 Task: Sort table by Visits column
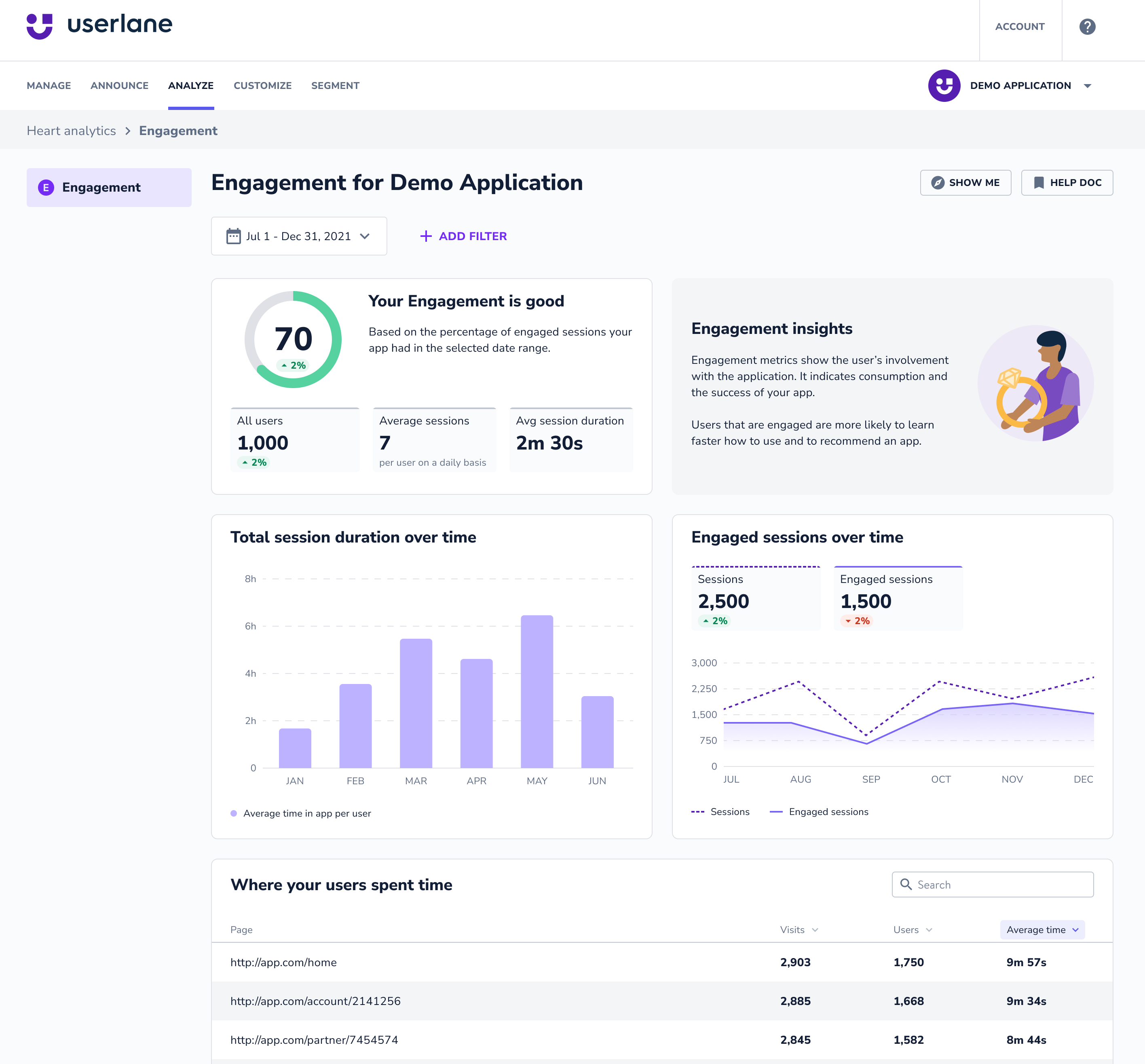click(798, 930)
